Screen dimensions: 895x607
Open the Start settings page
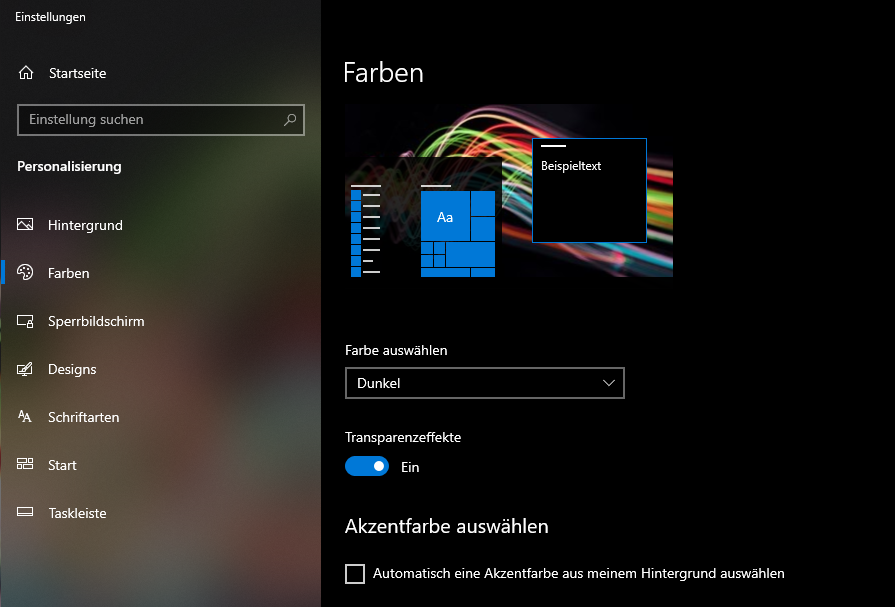[62, 465]
